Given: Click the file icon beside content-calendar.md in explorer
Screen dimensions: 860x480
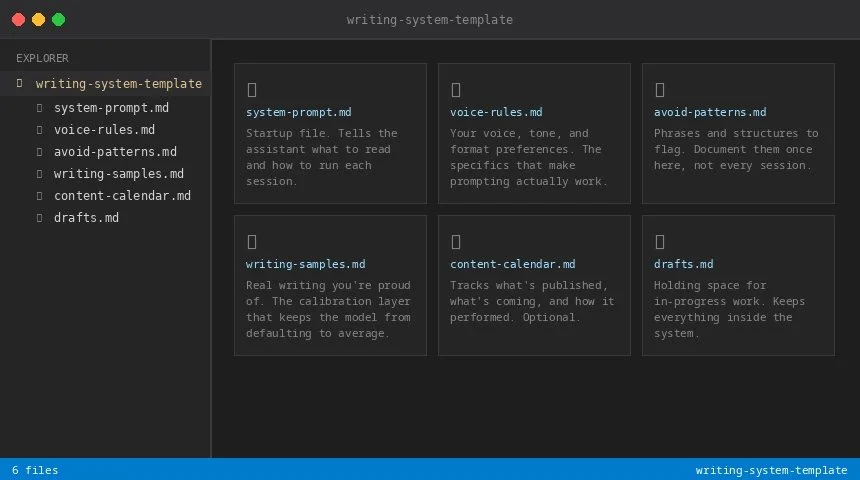Looking at the screenshot, I should coord(39,196).
